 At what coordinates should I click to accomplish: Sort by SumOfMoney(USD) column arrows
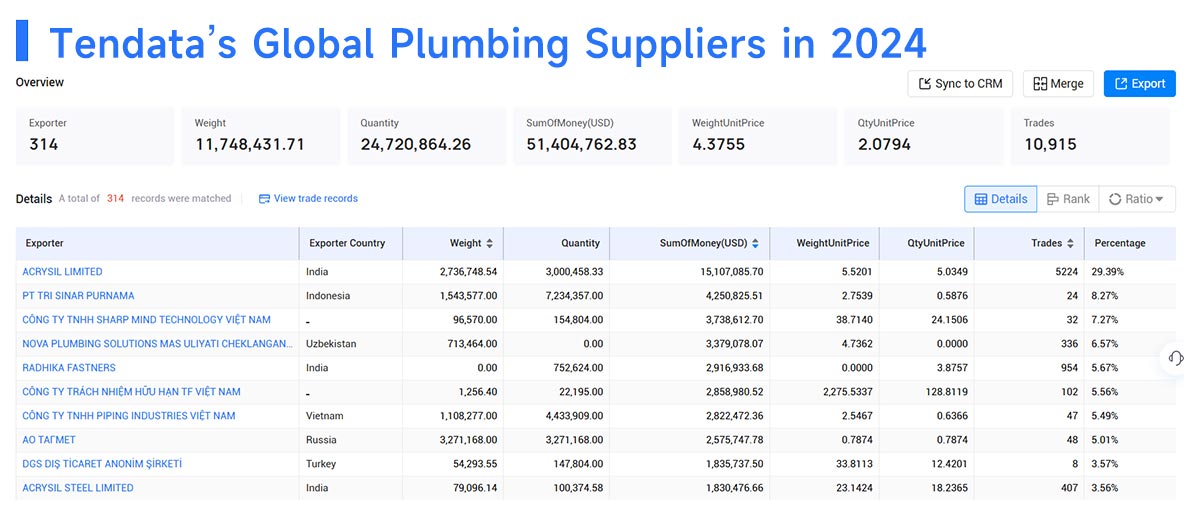[755, 244]
